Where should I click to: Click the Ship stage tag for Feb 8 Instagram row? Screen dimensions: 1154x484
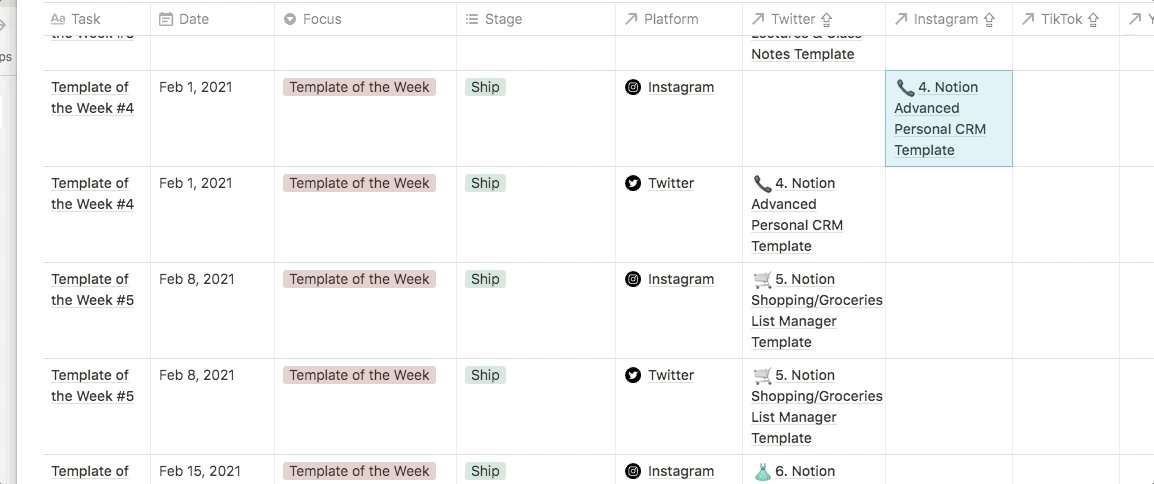click(485, 280)
